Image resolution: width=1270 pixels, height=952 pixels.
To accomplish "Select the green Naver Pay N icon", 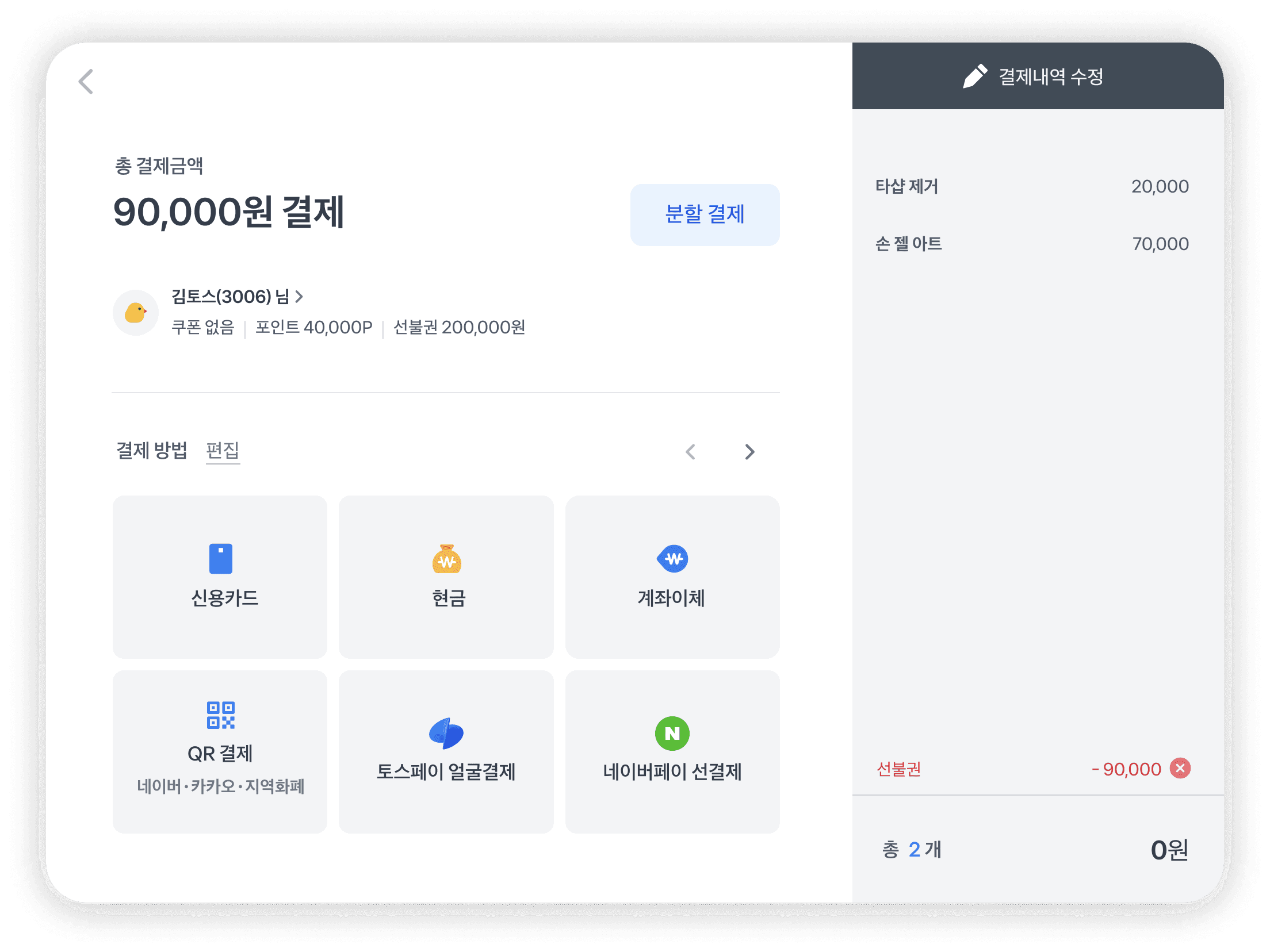I will tap(672, 734).
